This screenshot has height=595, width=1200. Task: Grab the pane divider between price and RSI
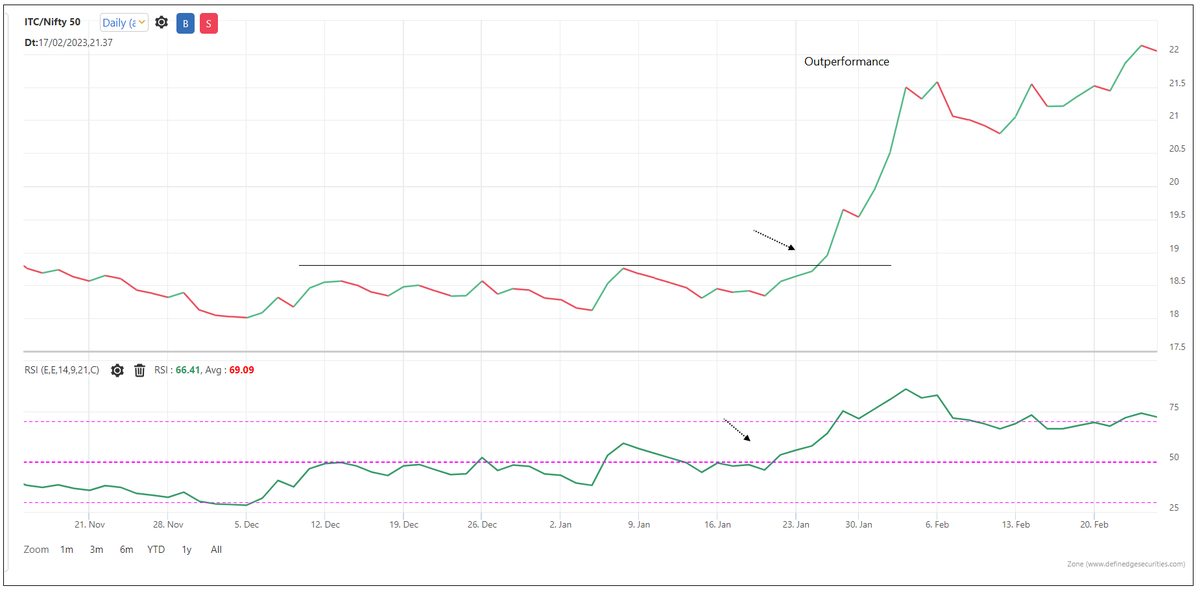[x=590, y=352]
